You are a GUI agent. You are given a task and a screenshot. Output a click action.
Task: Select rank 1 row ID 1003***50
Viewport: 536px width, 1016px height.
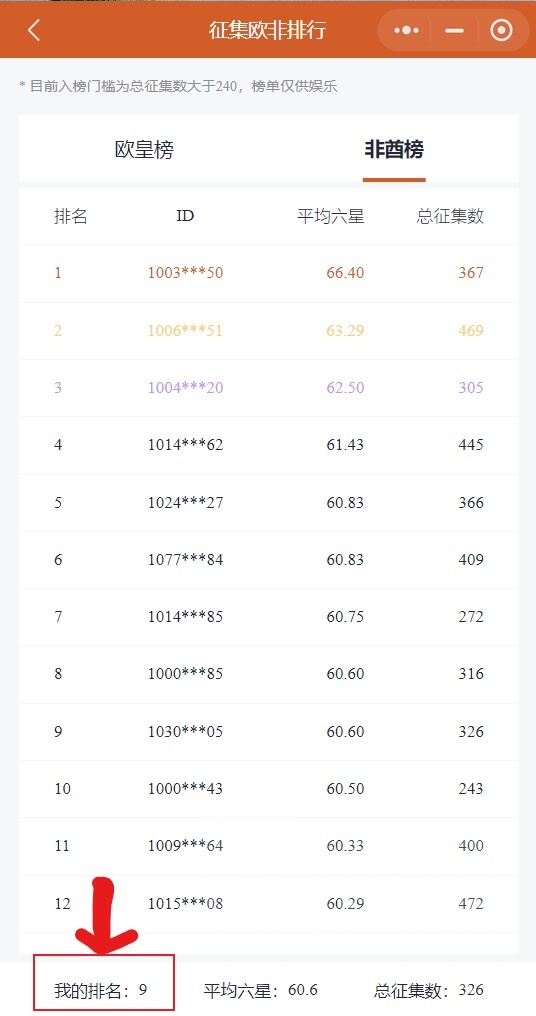(269, 273)
